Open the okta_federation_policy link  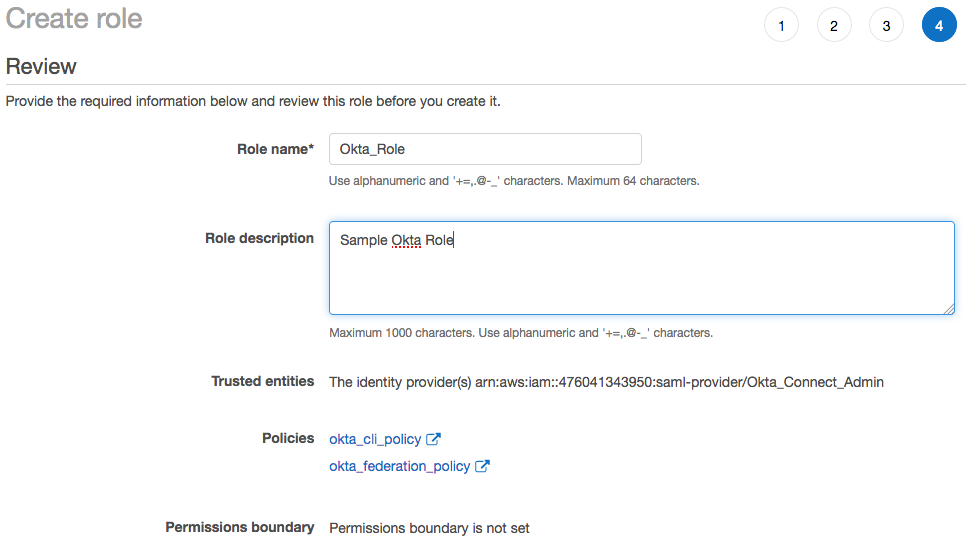point(399,466)
